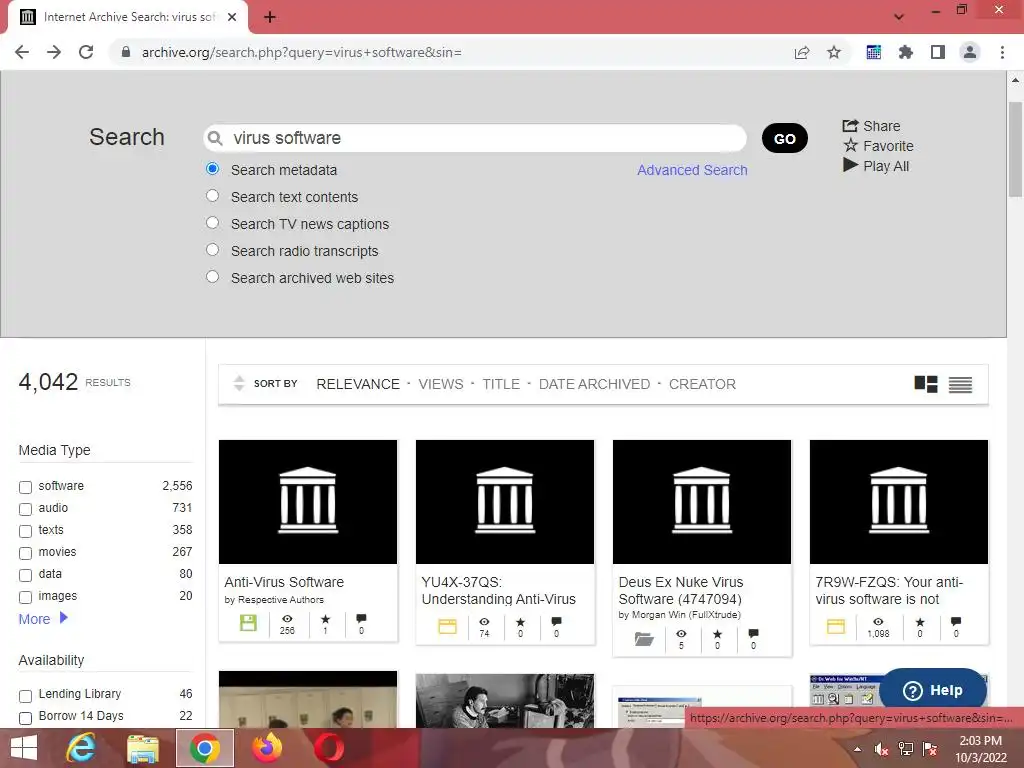Go forward in browser history

coord(54,52)
